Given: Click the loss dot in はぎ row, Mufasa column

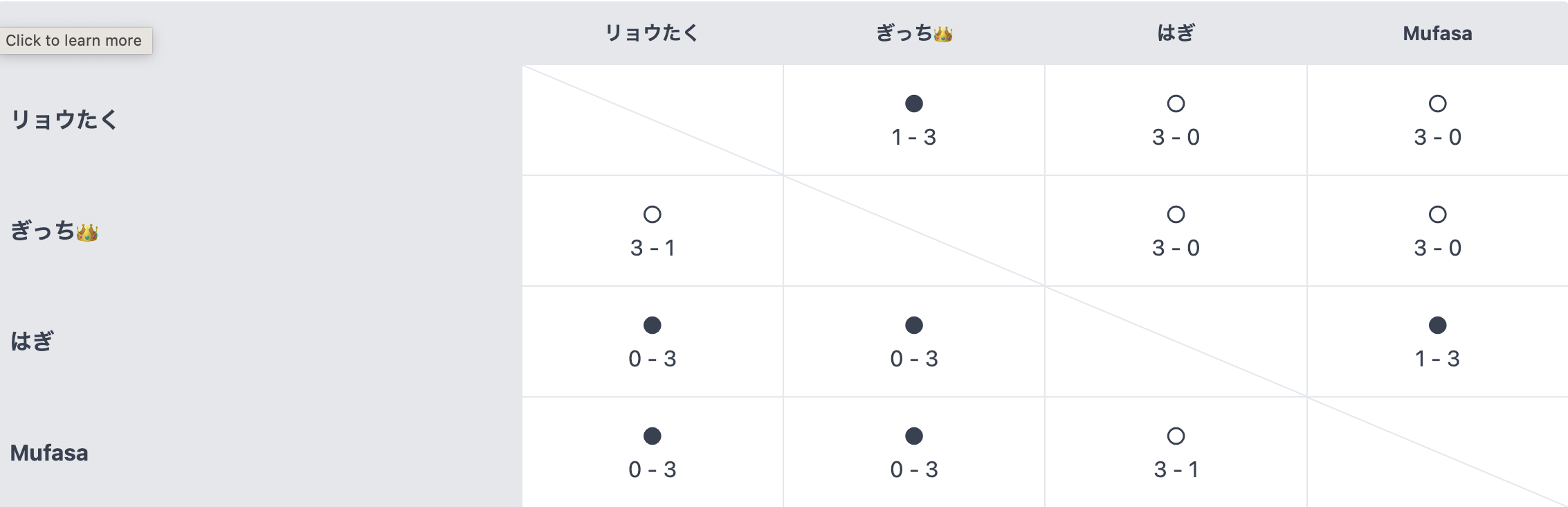Looking at the screenshot, I should pos(1437,326).
